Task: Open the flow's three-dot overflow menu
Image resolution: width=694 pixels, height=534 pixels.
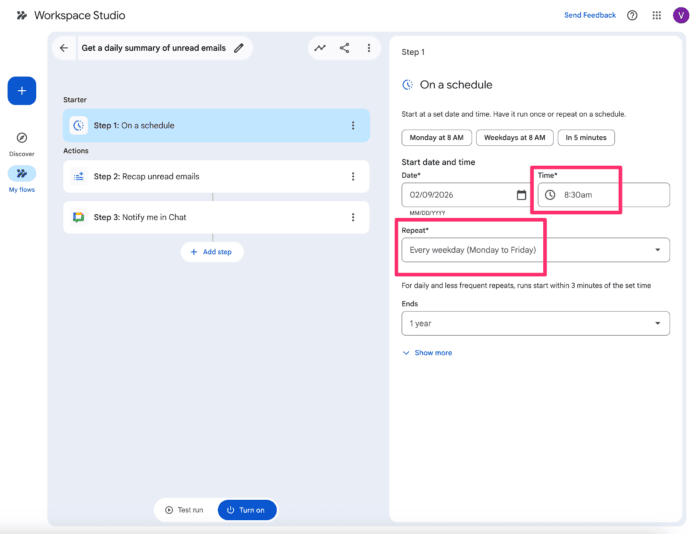Action: pyautogui.click(x=369, y=48)
